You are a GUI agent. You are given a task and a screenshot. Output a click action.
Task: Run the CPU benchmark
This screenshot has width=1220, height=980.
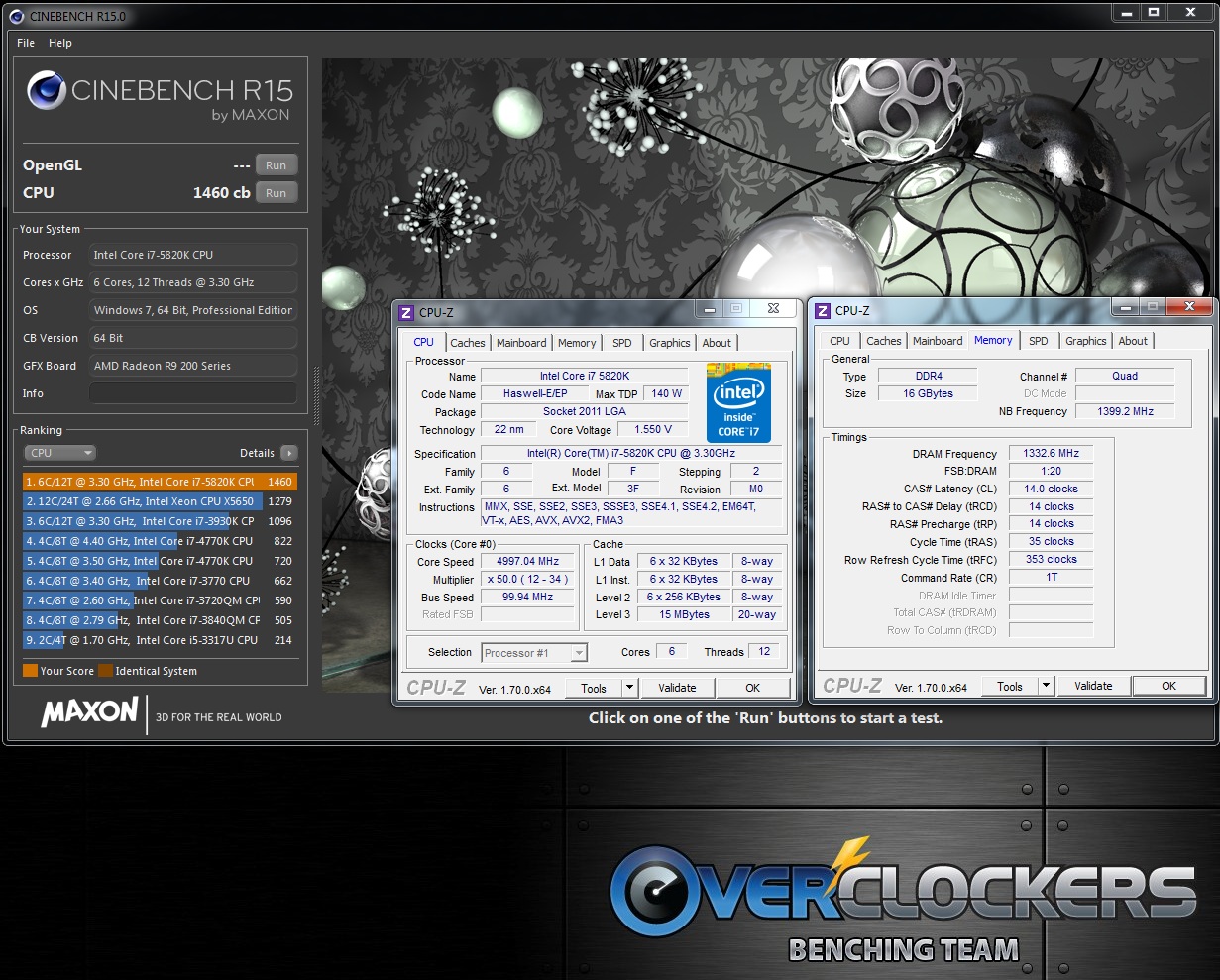point(276,193)
